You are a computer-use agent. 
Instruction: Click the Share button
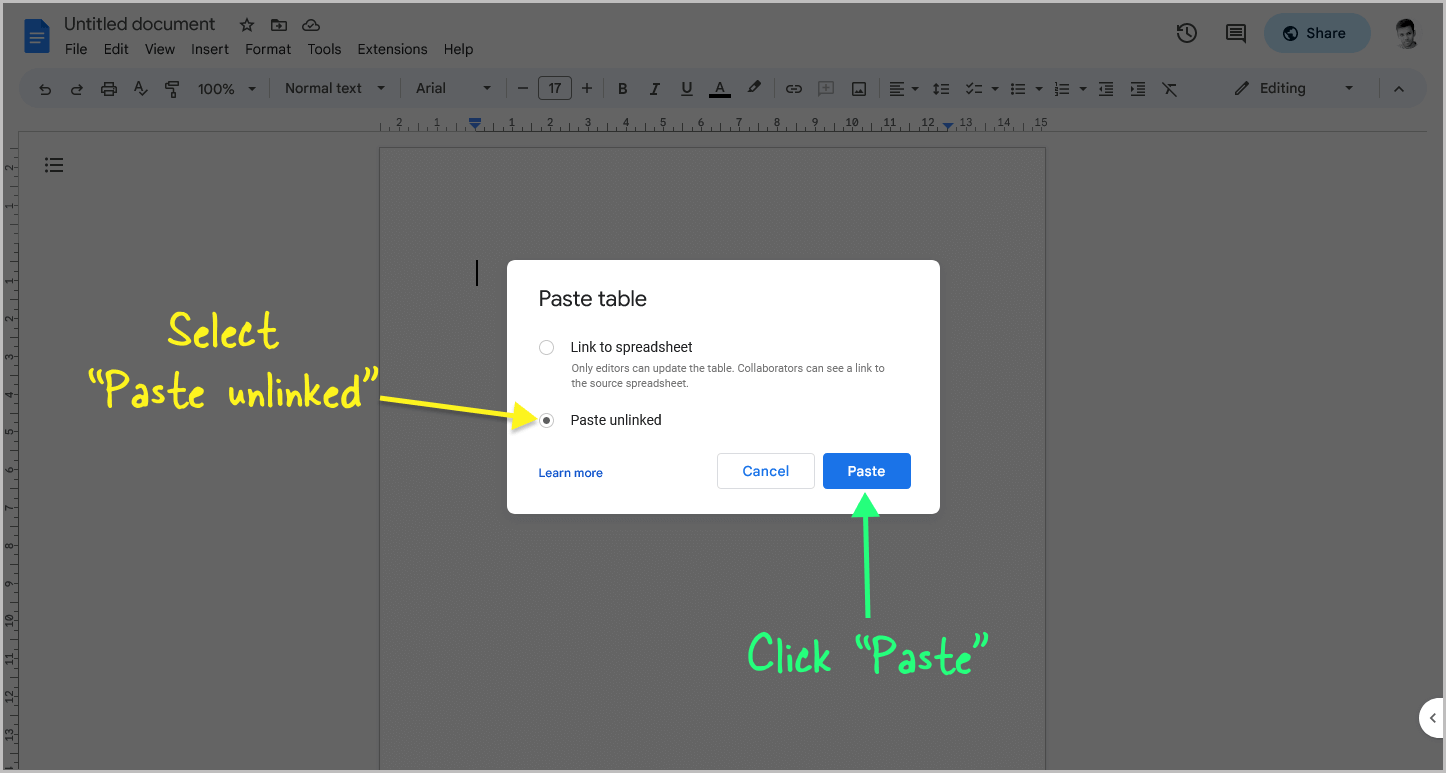tap(1317, 33)
